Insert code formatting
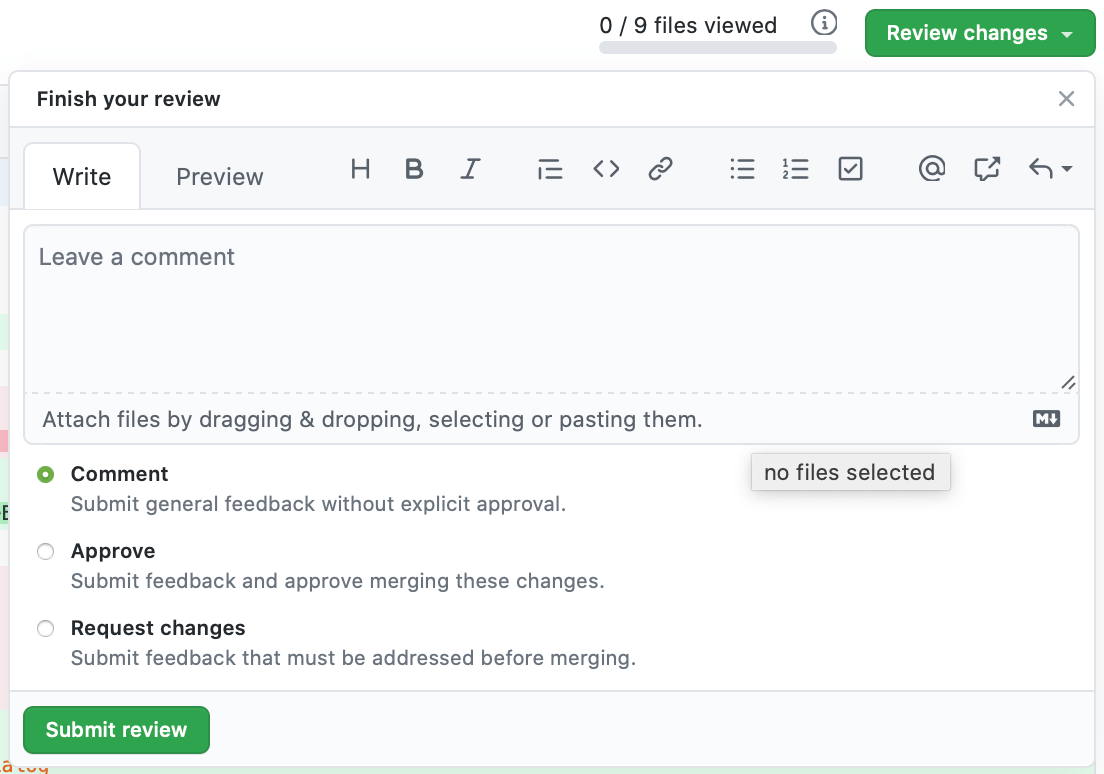The width and height of the screenshot is (1104, 774). (606, 169)
